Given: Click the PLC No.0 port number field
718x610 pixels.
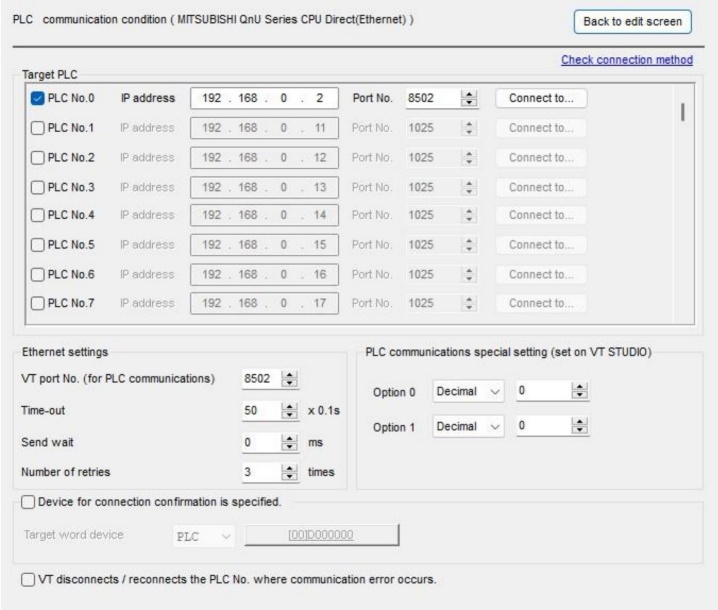Looking at the screenshot, I should (428, 99).
